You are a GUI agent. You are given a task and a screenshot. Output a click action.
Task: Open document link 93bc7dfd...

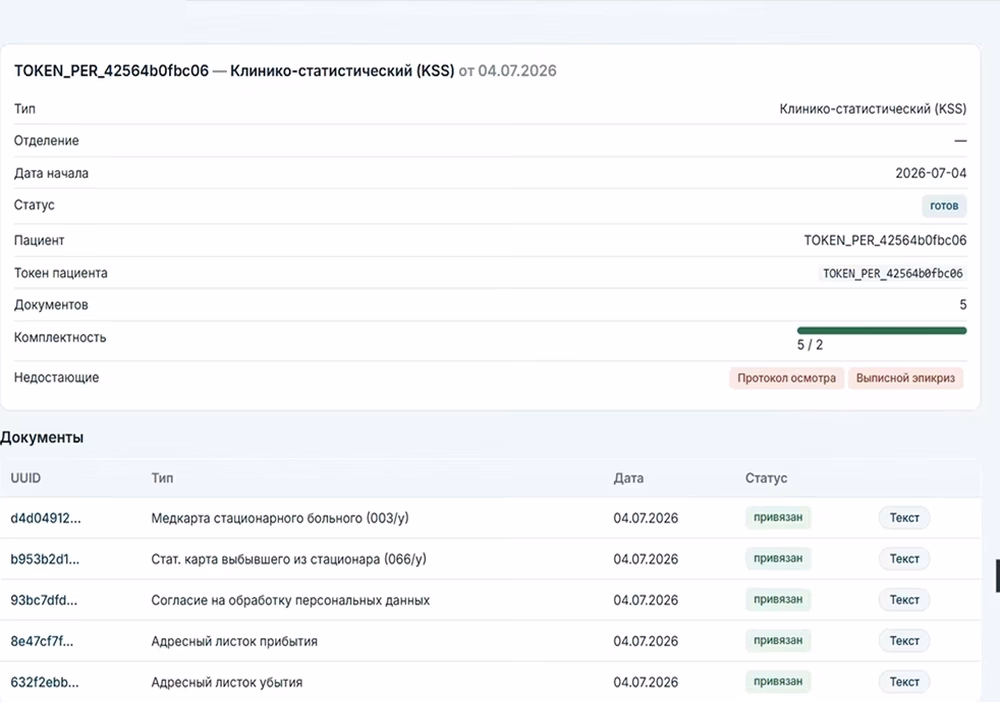(43, 600)
